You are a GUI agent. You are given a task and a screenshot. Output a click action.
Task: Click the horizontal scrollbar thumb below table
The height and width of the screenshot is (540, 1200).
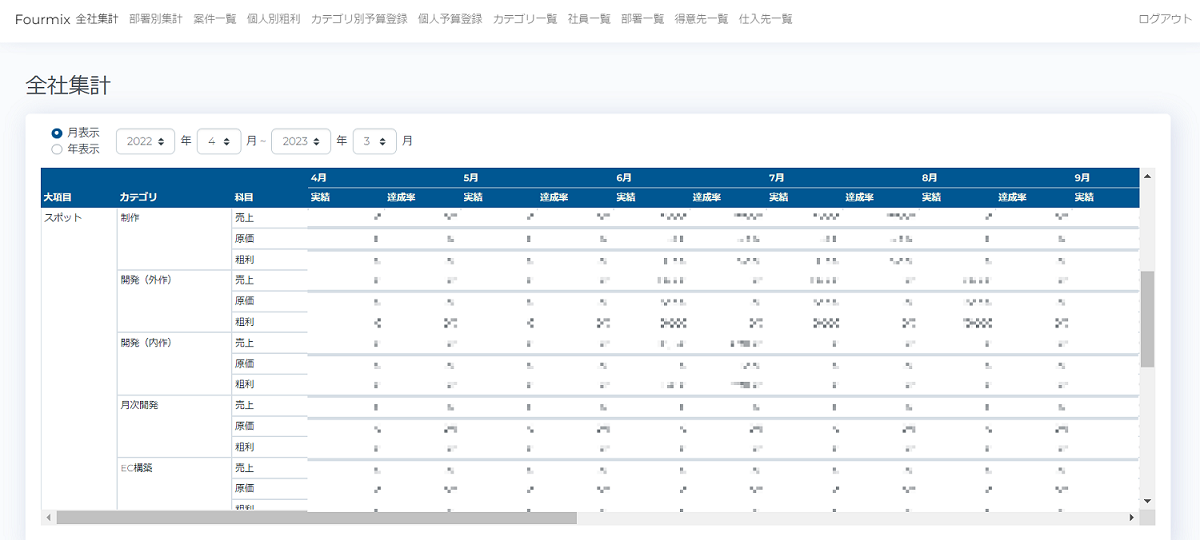pyautogui.click(x=317, y=518)
